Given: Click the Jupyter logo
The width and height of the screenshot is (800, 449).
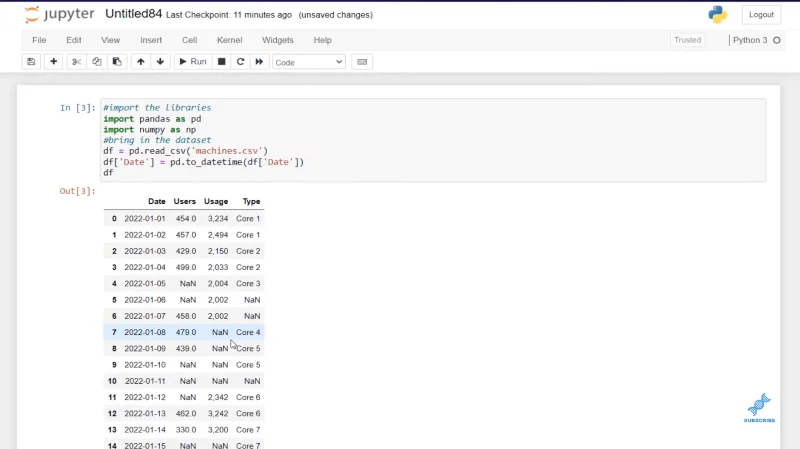Looking at the screenshot, I should (x=59, y=14).
